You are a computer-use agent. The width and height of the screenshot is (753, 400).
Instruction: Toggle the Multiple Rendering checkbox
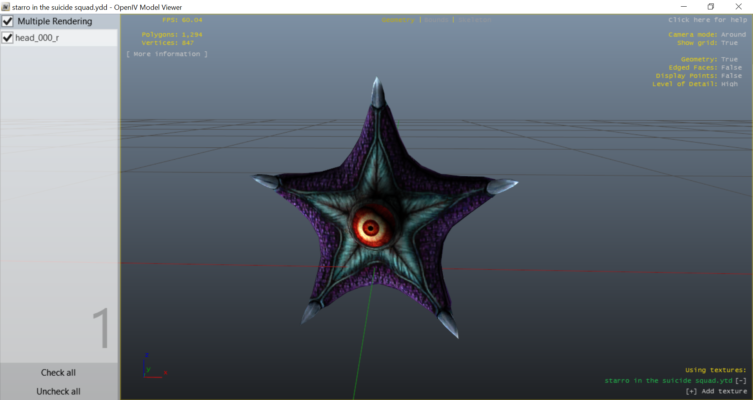pos(8,21)
